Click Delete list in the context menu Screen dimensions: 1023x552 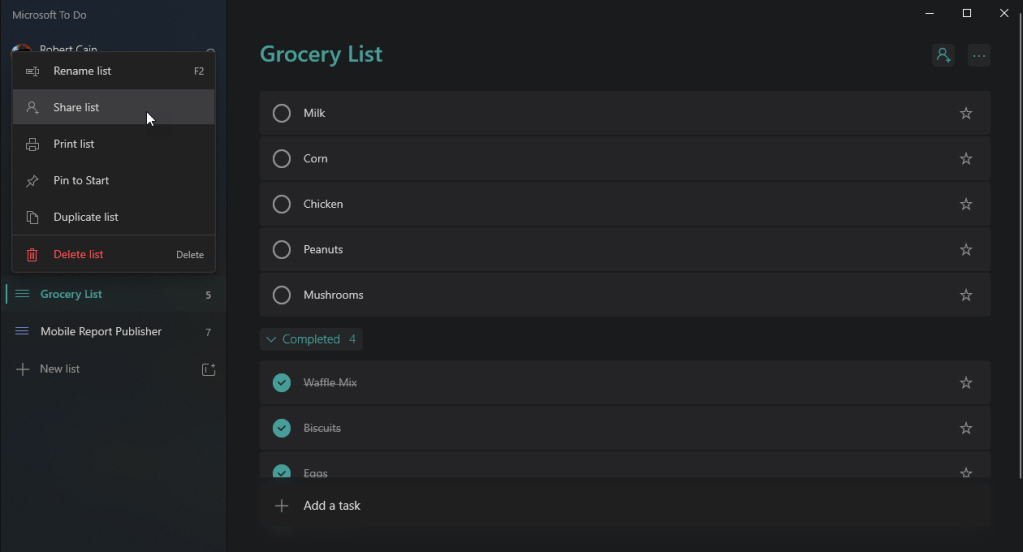[78, 255]
